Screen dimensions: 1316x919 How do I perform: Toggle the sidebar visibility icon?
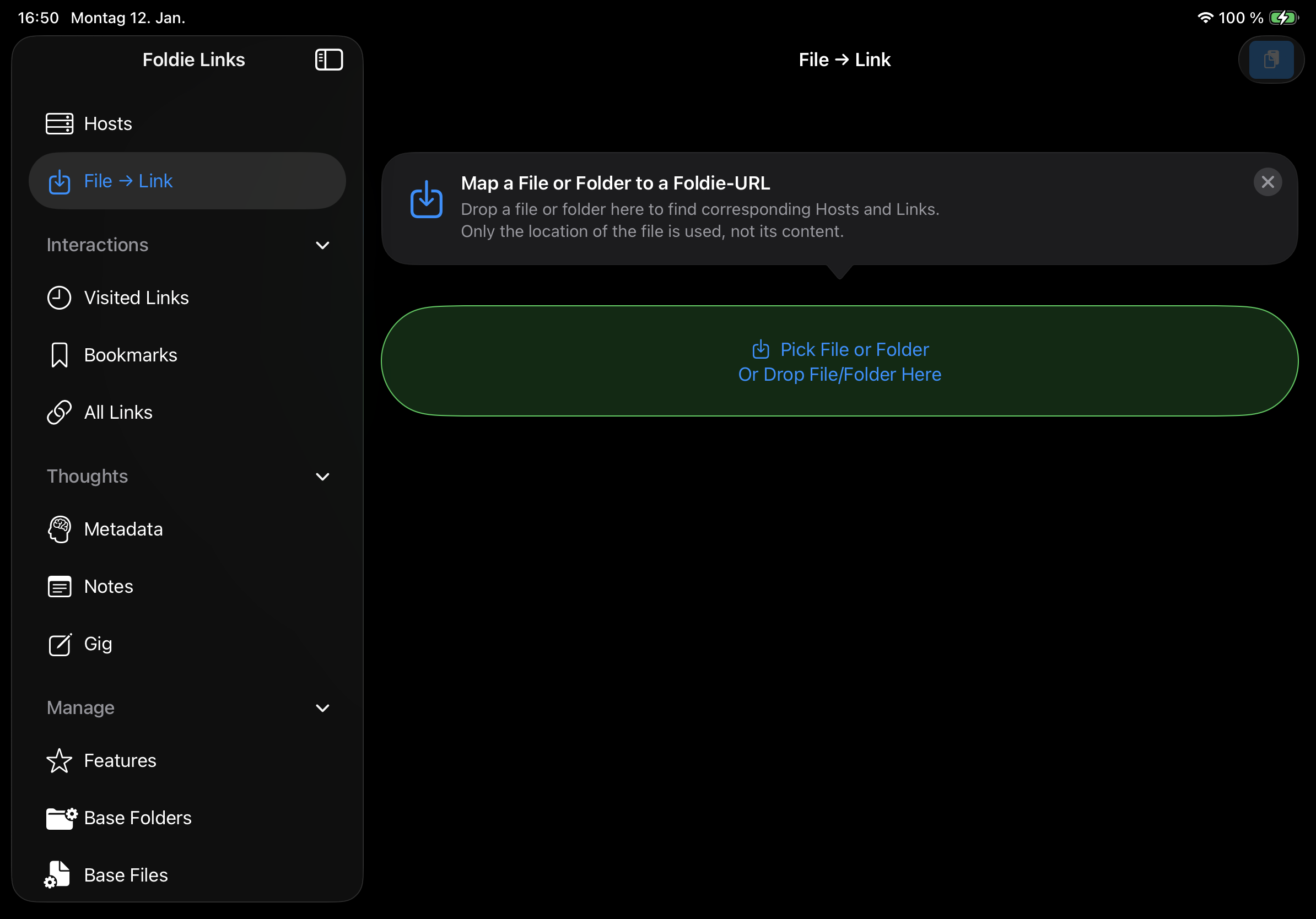pyautogui.click(x=329, y=60)
